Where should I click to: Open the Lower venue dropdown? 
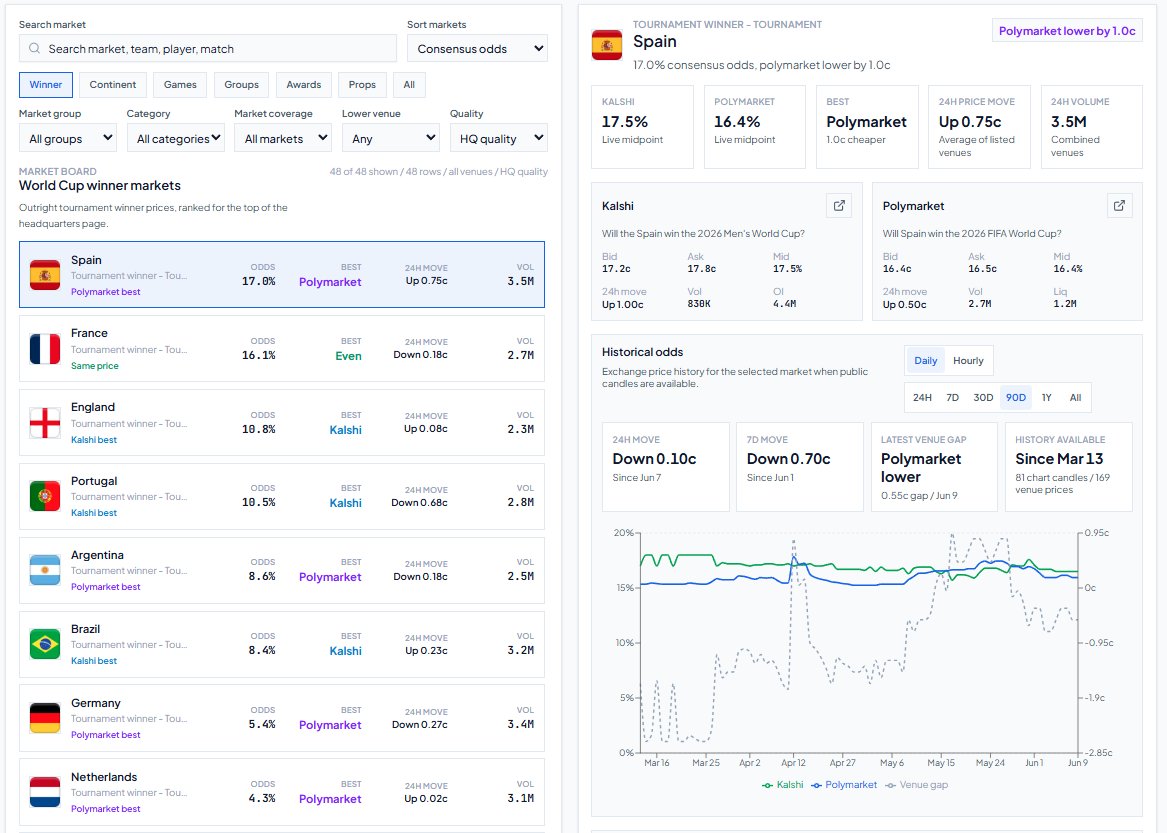coord(391,138)
